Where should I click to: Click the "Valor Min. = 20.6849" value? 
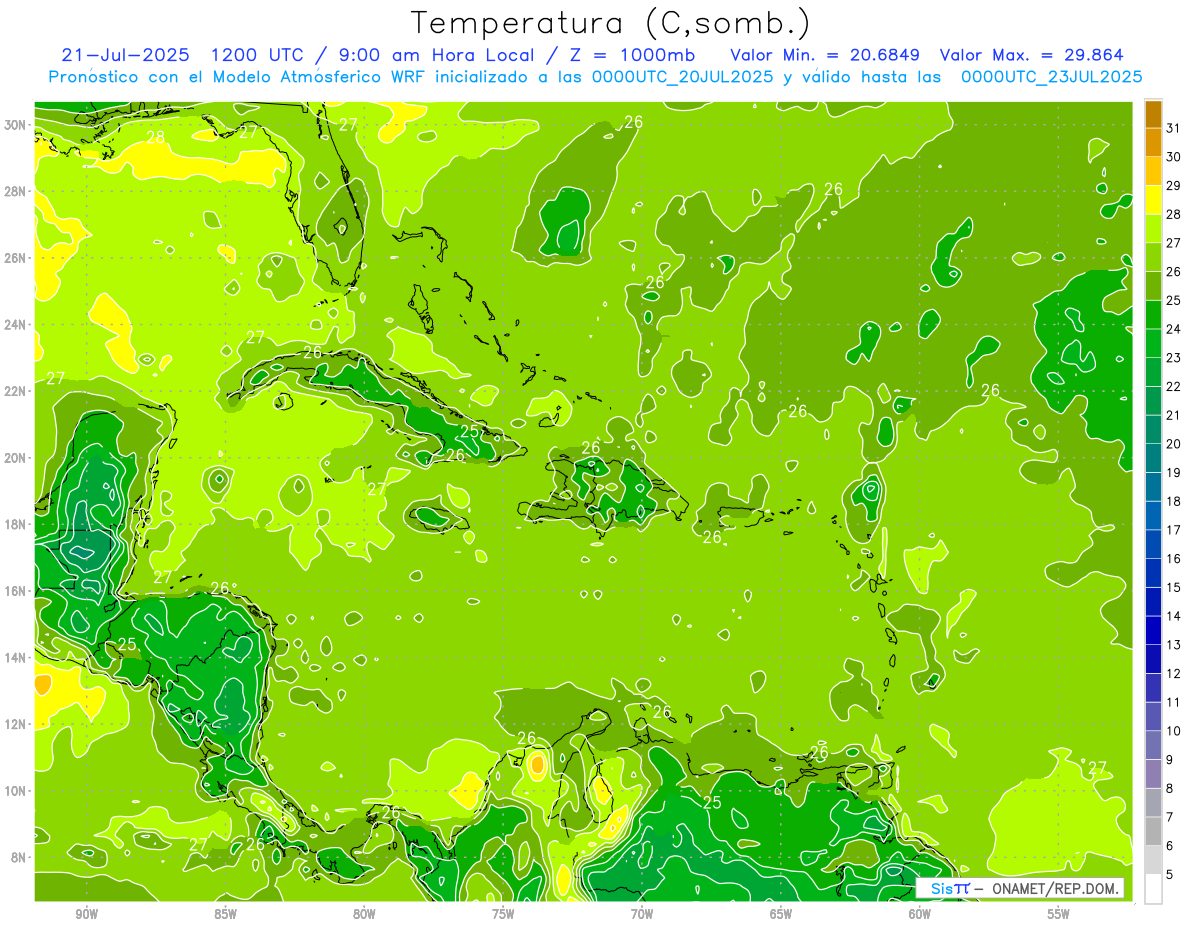(x=825, y=55)
